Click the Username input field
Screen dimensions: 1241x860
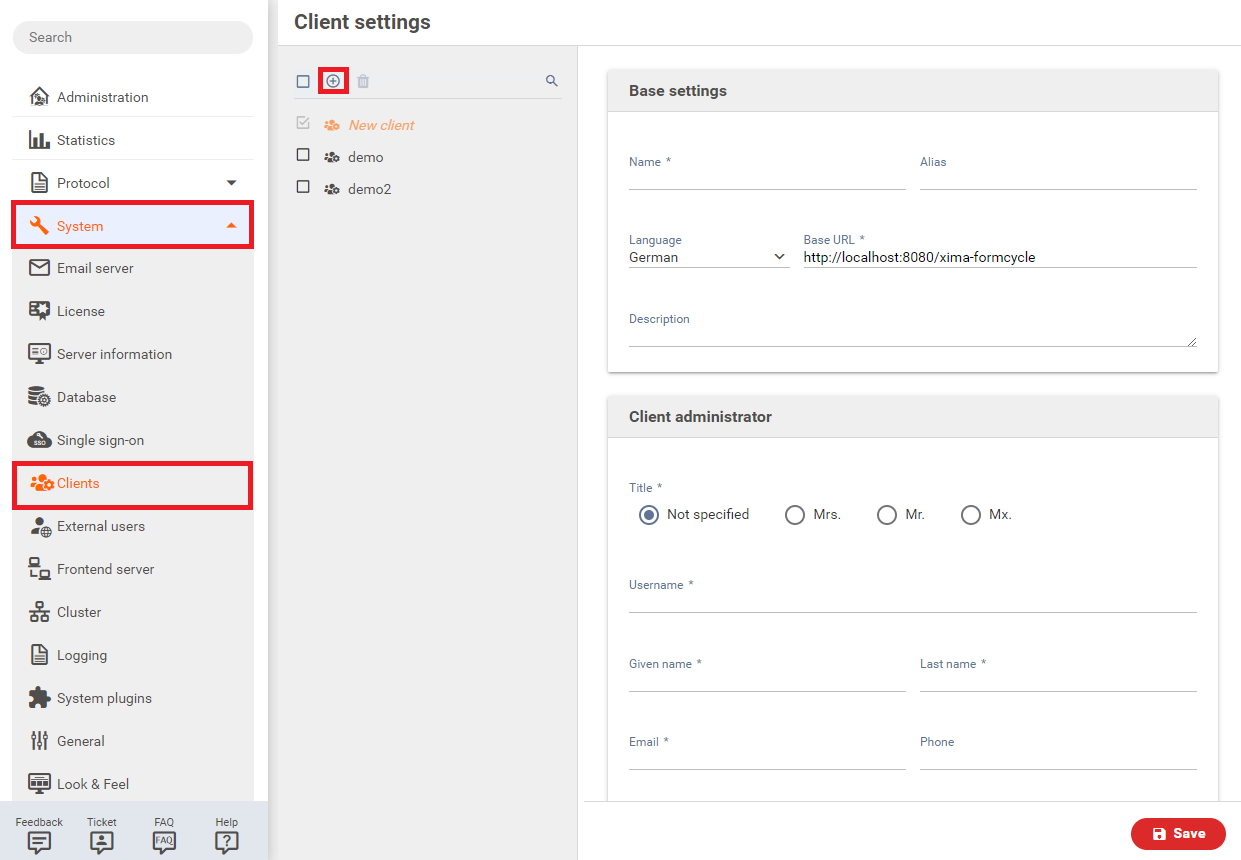click(x=912, y=602)
